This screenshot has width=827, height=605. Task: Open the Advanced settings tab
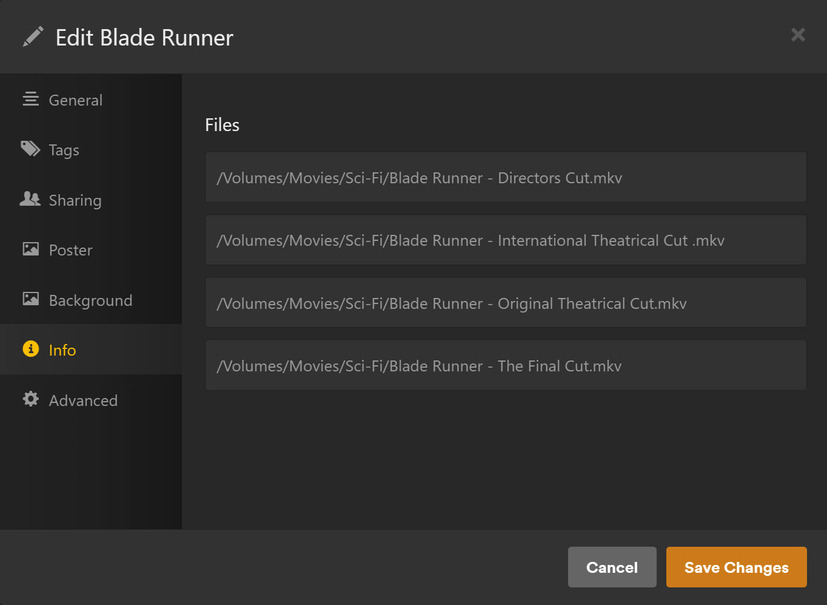[83, 400]
